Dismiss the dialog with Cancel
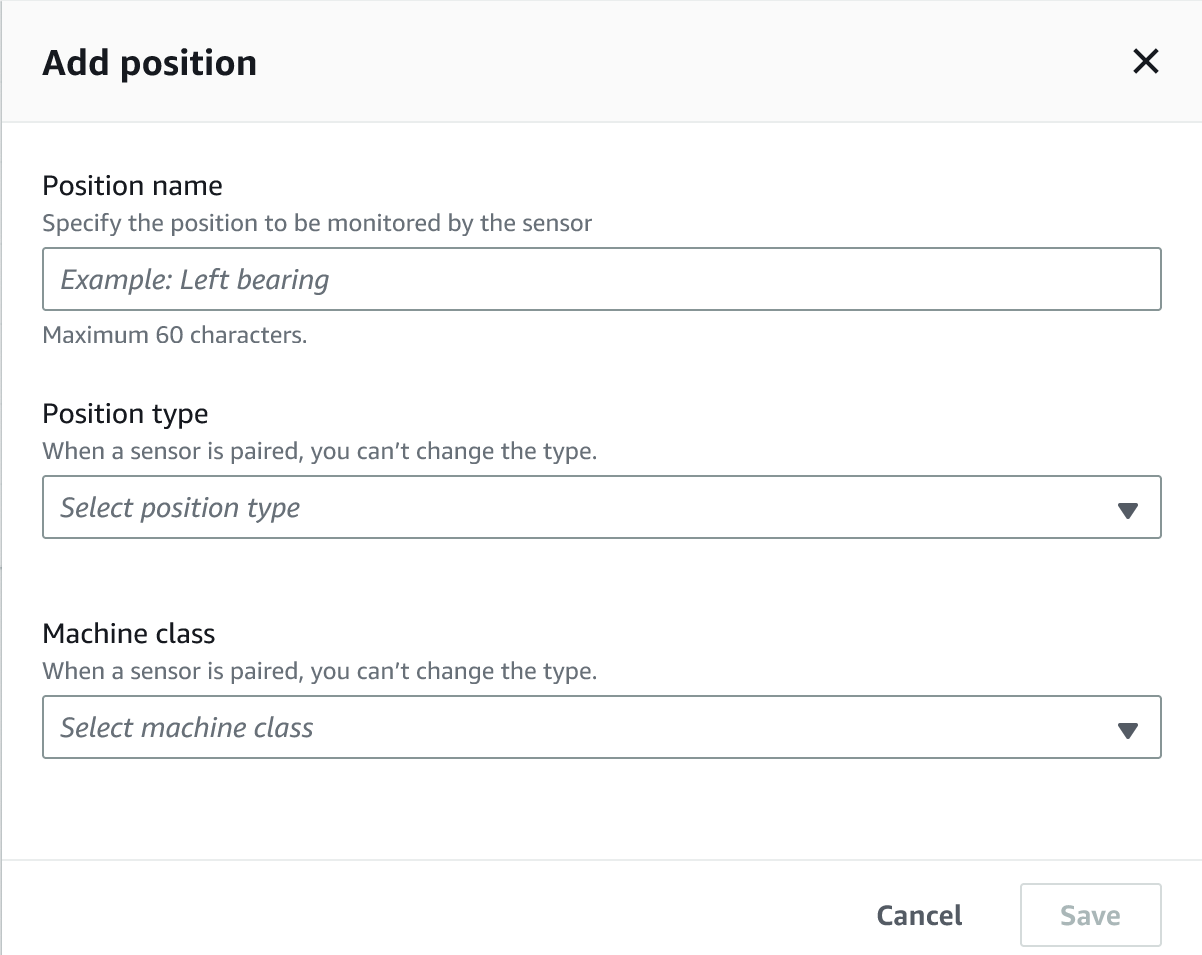The height and width of the screenshot is (955, 1202). tap(918, 915)
